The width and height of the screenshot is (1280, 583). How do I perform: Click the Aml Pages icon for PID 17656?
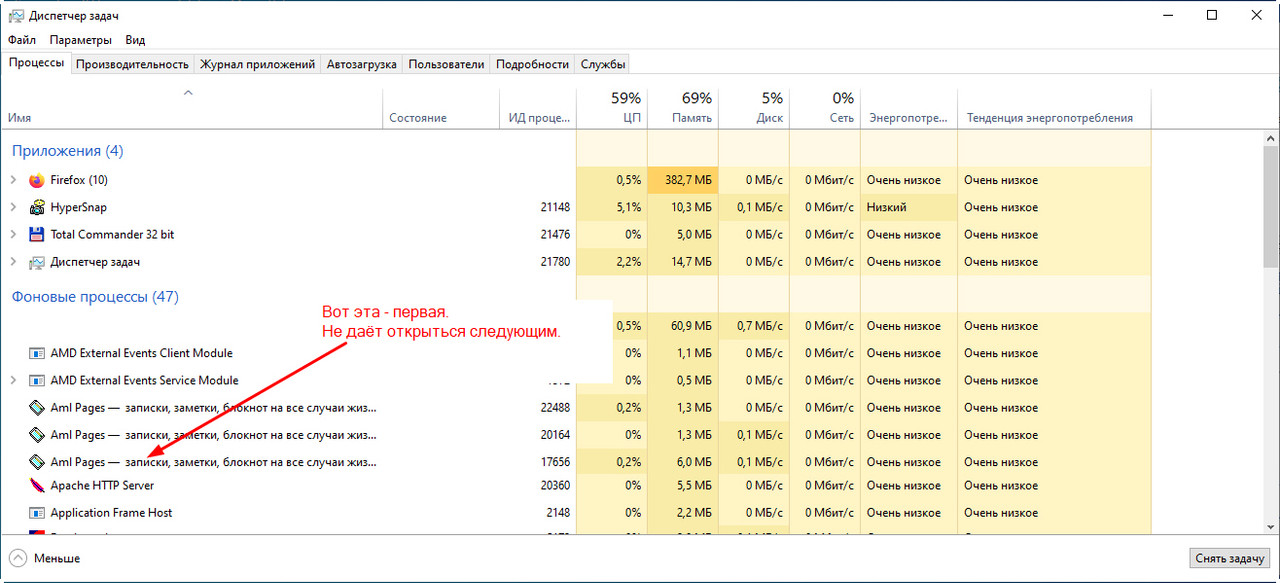37,462
